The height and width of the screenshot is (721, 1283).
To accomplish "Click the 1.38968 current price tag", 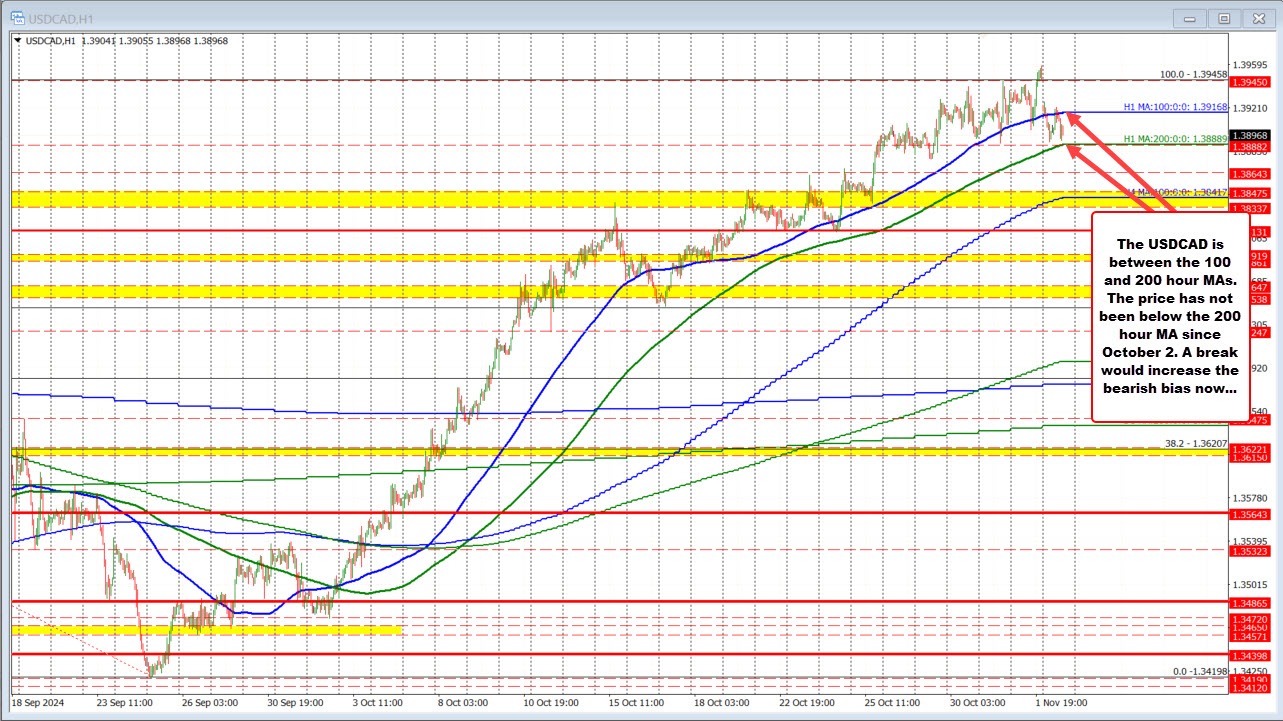I will tap(1250, 134).
